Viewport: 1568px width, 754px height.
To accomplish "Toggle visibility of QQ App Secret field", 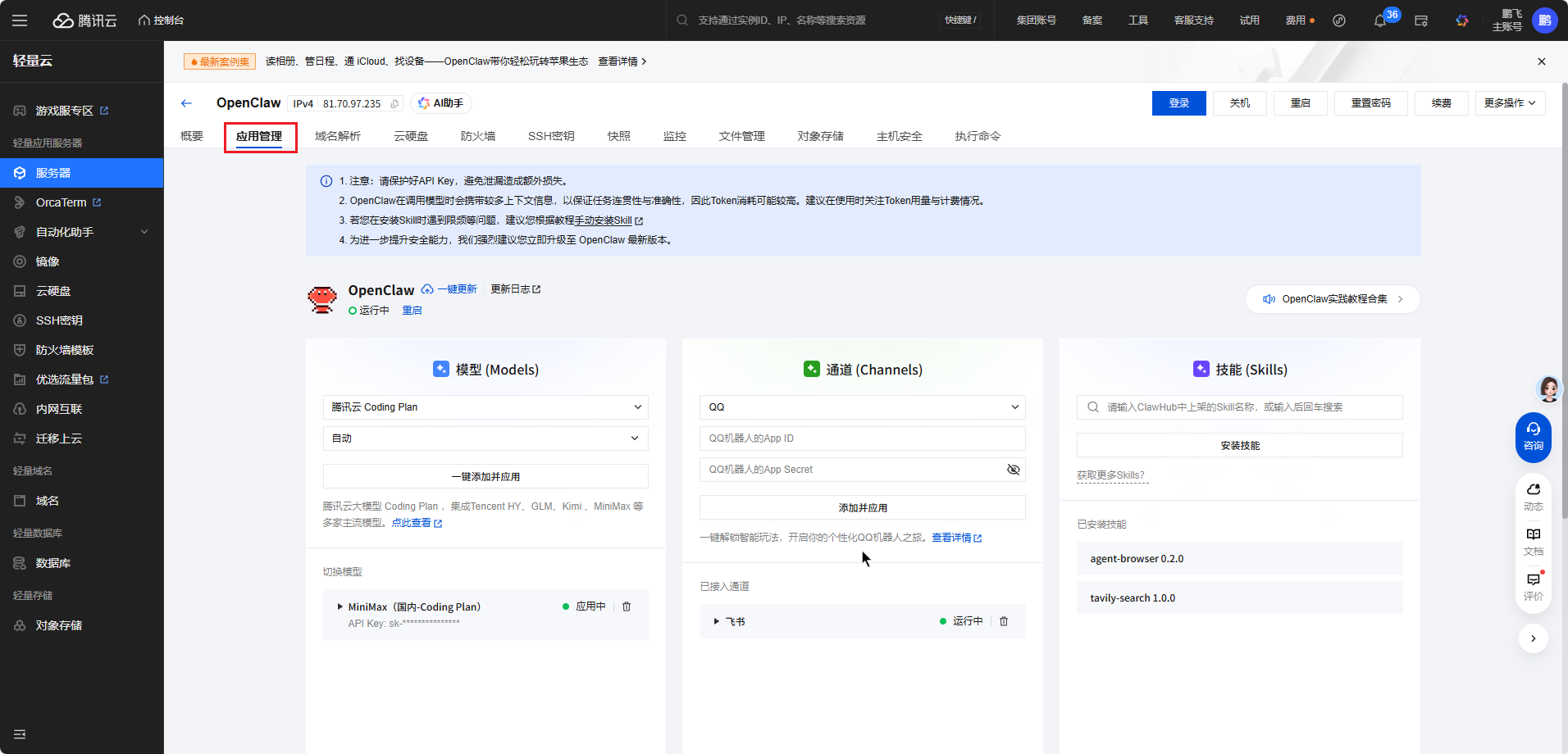I will coord(1013,470).
